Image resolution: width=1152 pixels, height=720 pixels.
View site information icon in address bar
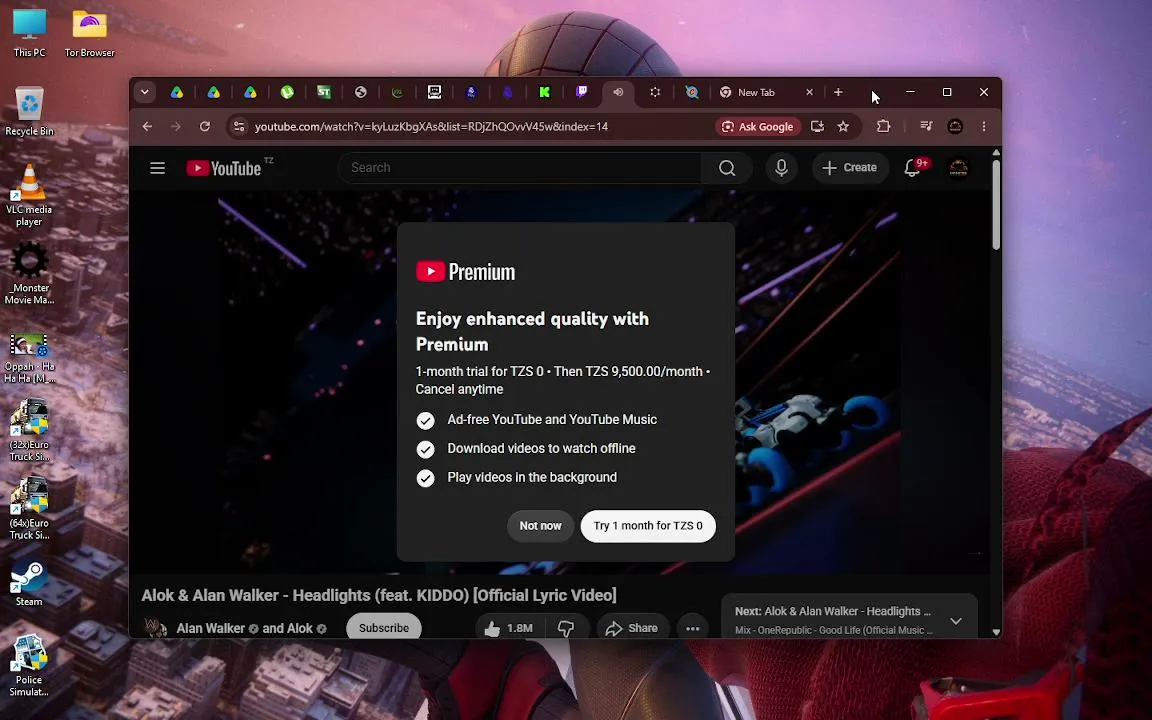pyautogui.click(x=239, y=126)
